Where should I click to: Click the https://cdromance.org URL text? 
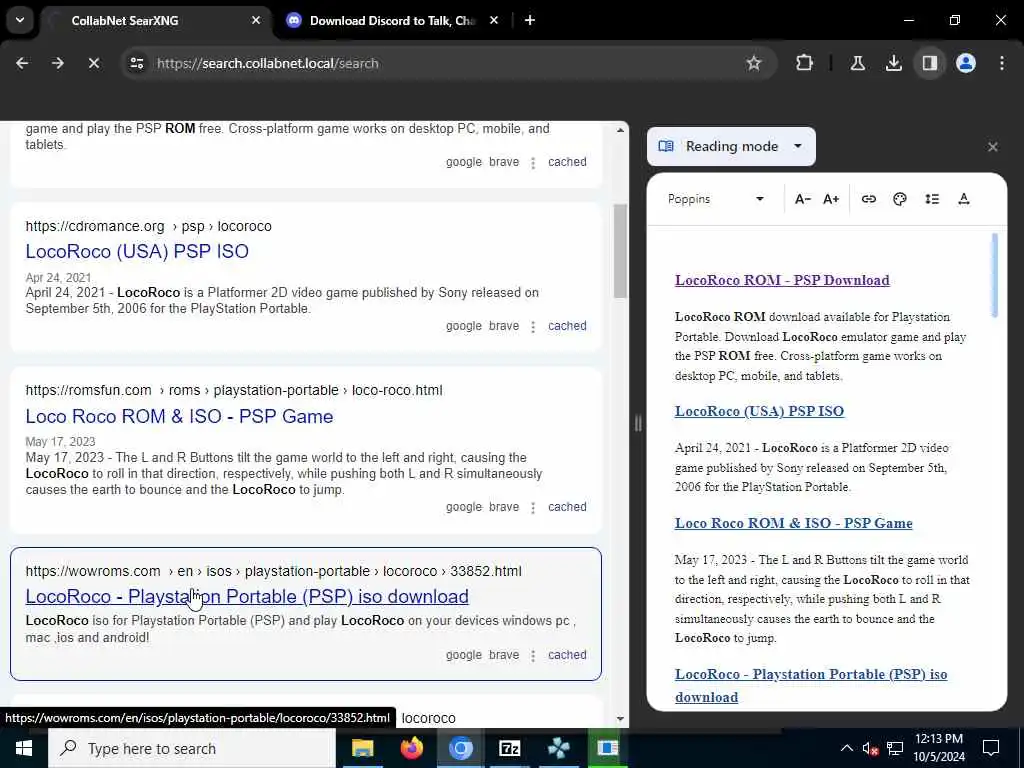[95, 227]
